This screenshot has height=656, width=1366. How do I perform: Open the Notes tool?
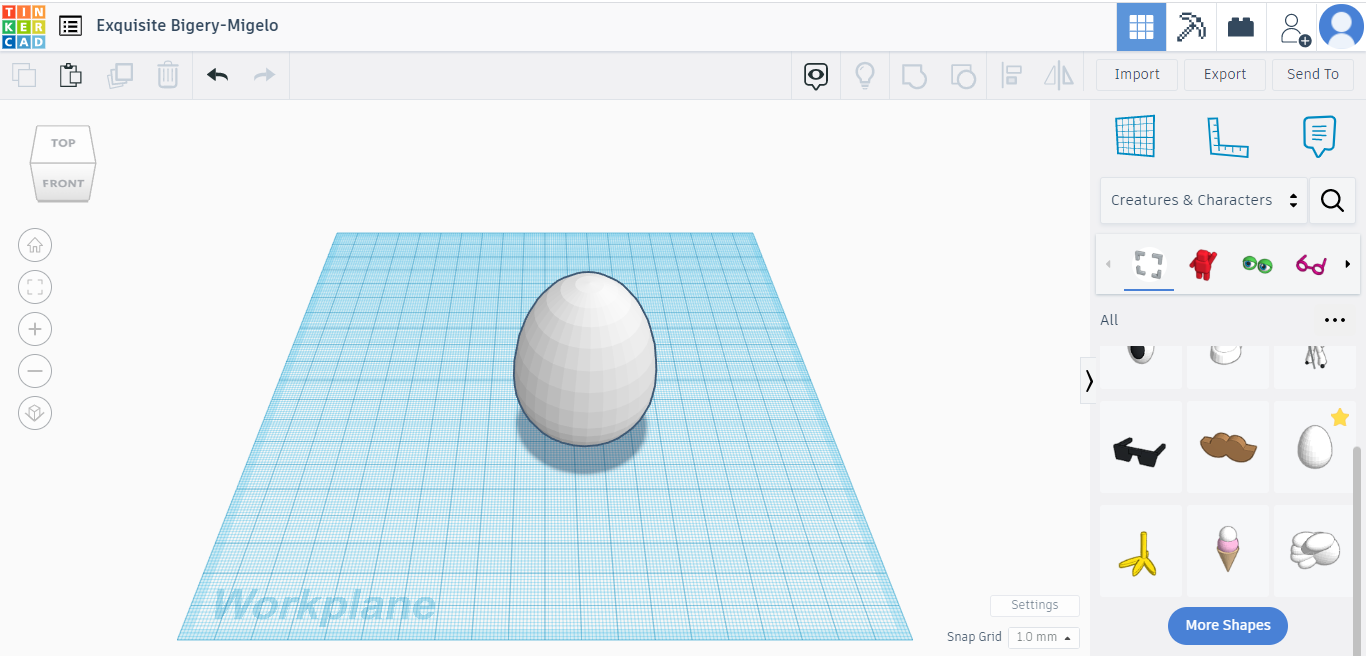1318,135
